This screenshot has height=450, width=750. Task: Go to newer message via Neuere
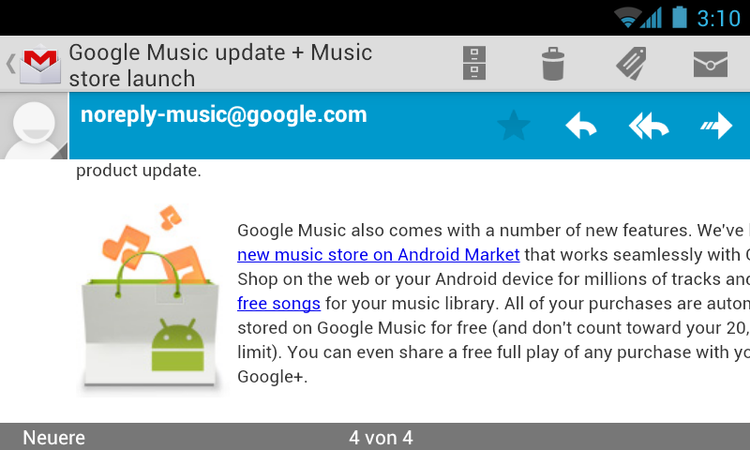[x=54, y=438]
